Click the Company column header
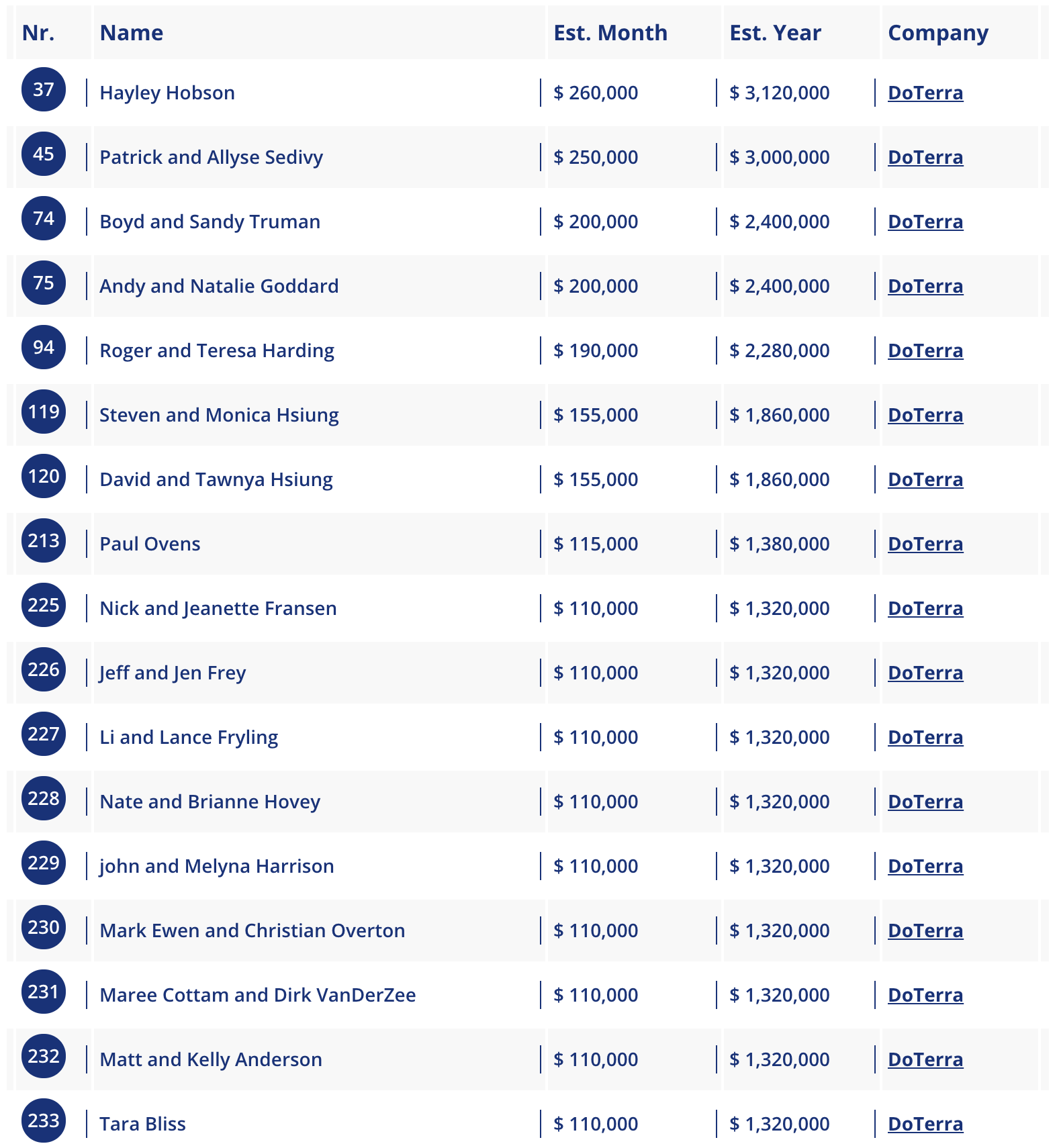1057x1148 pixels. [938, 32]
